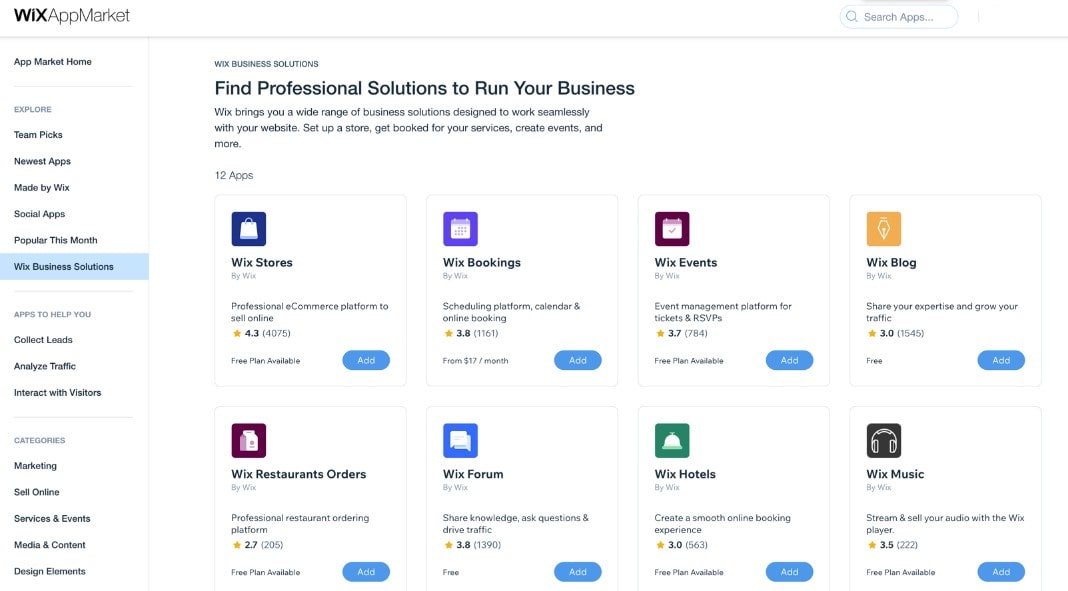Click the Wix Stores shopping bag icon
The width and height of the screenshot is (1068, 591).
click(x=248, y=229)
